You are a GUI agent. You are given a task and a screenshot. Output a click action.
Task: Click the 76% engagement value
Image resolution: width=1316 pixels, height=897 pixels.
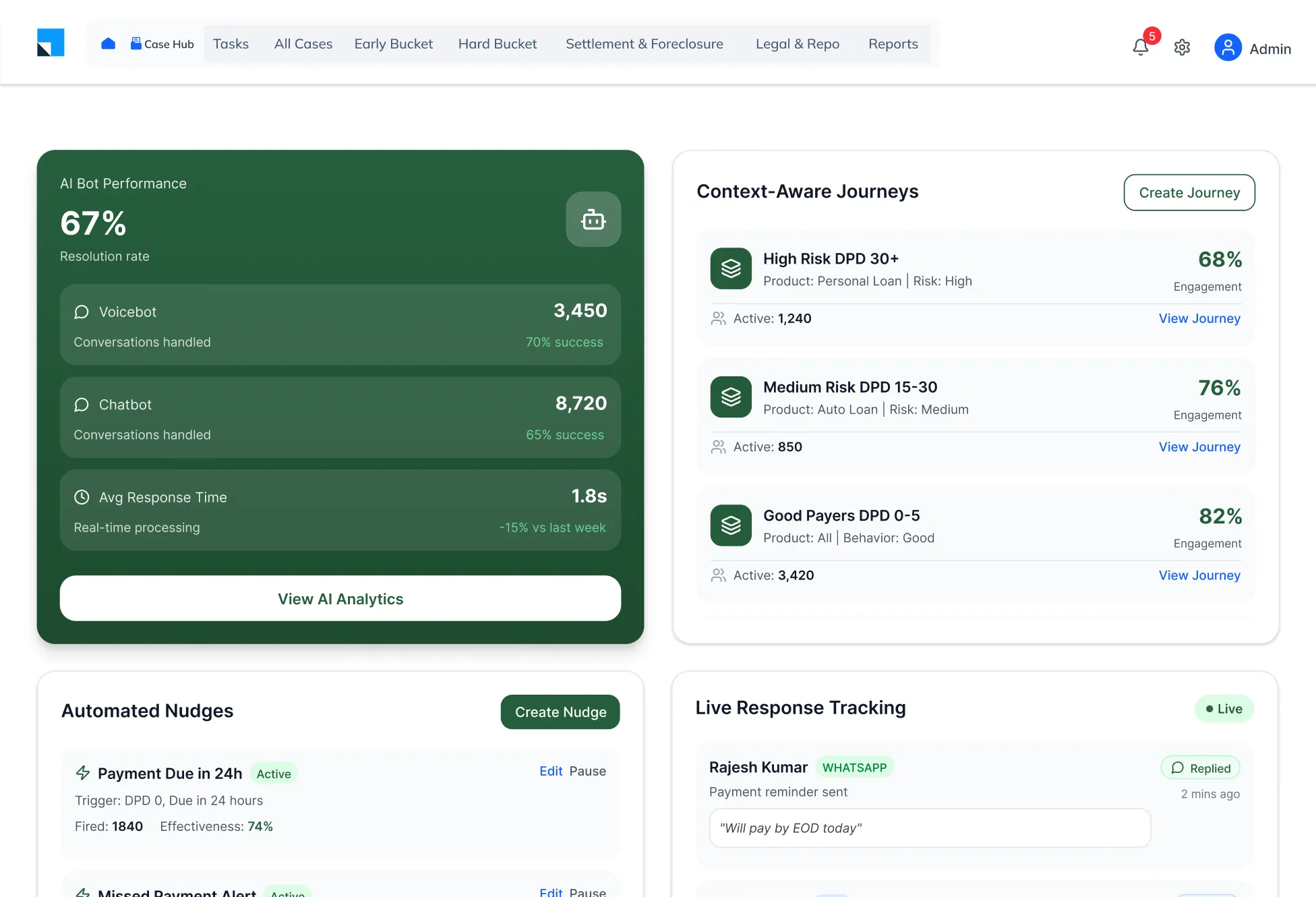(x=1220, y=387)
